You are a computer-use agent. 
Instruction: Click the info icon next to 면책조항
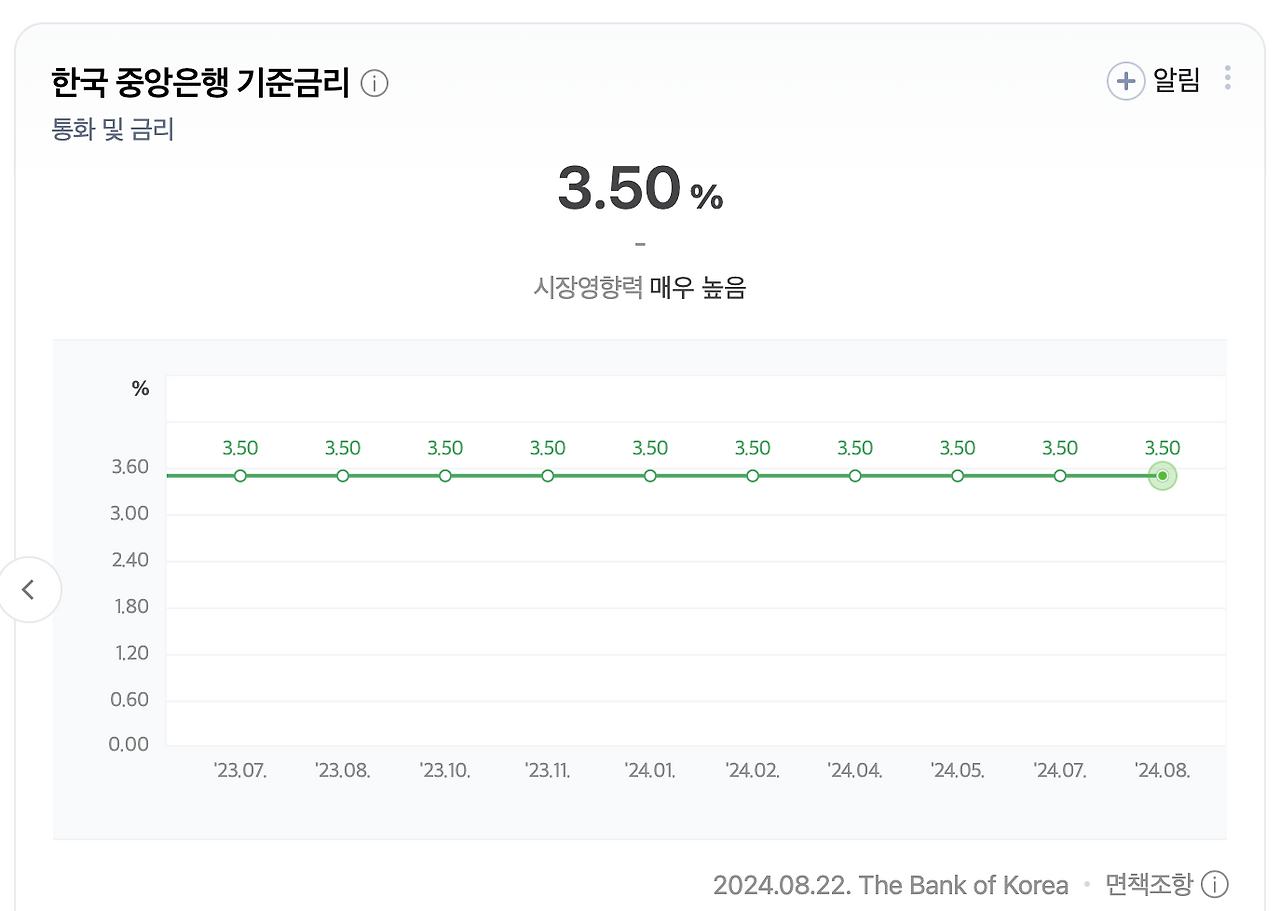point(1216,885)
